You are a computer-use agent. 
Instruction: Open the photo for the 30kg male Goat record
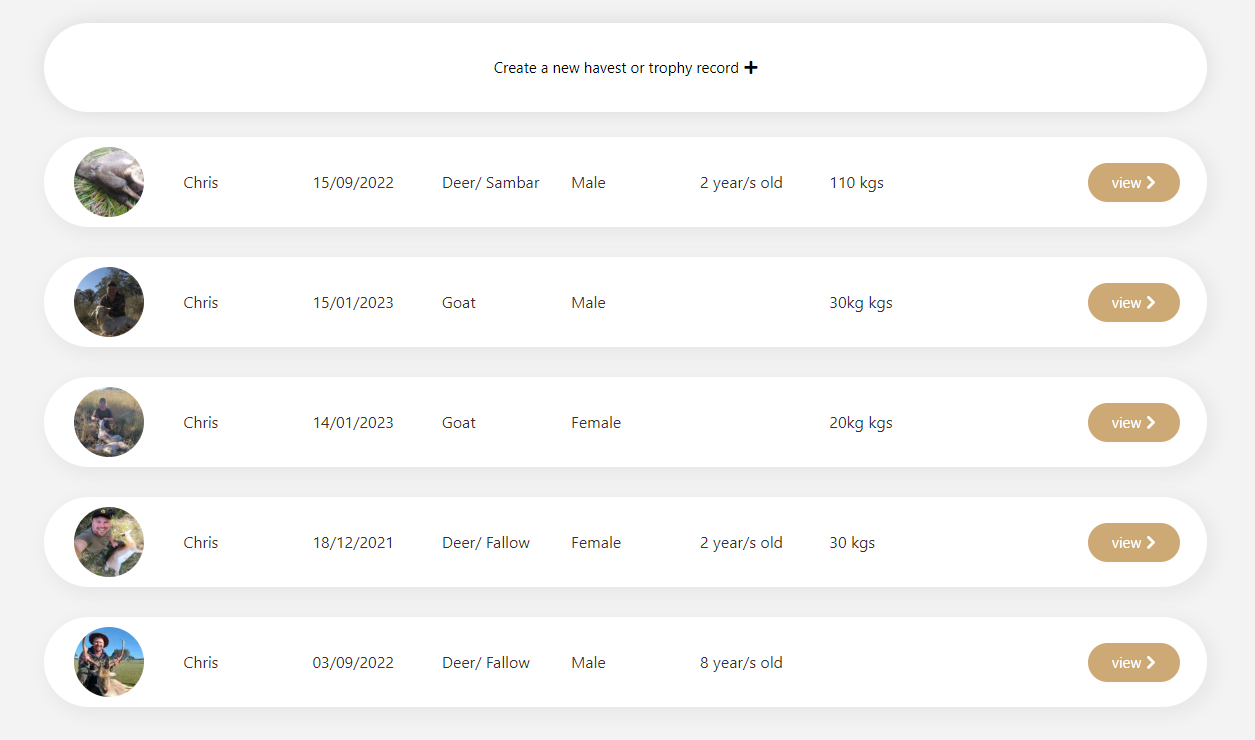pyautogui.click(x=108, y=302)
